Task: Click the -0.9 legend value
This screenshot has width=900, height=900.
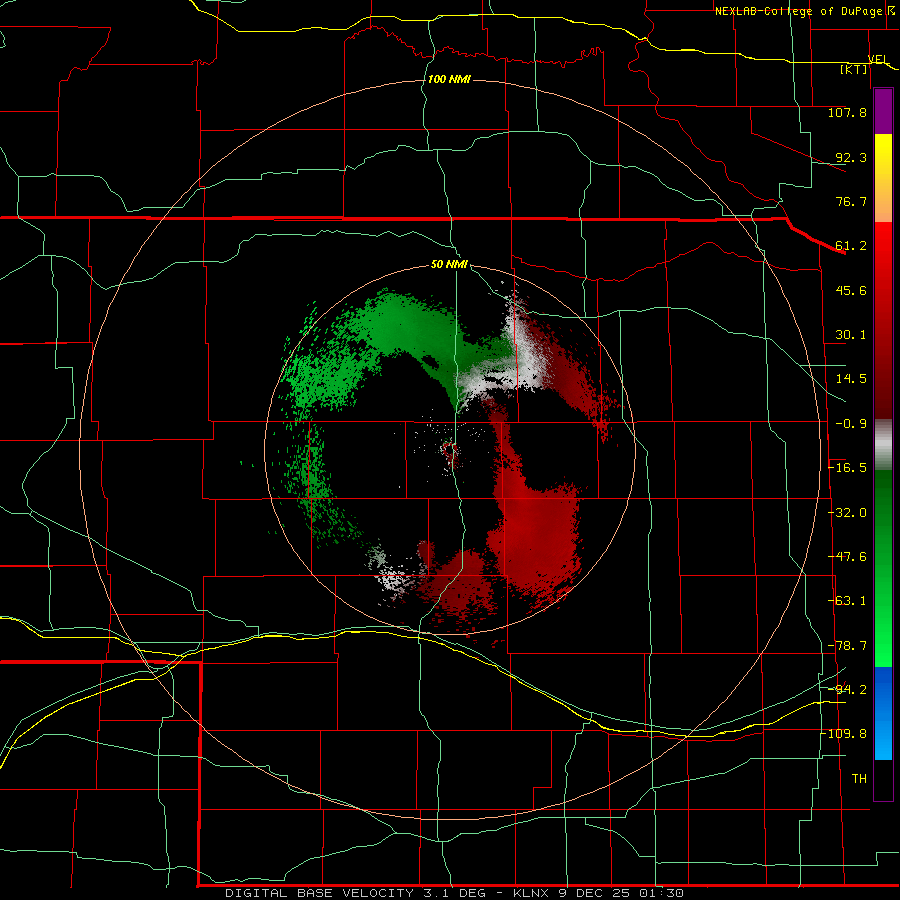Action: coord(851,424)
